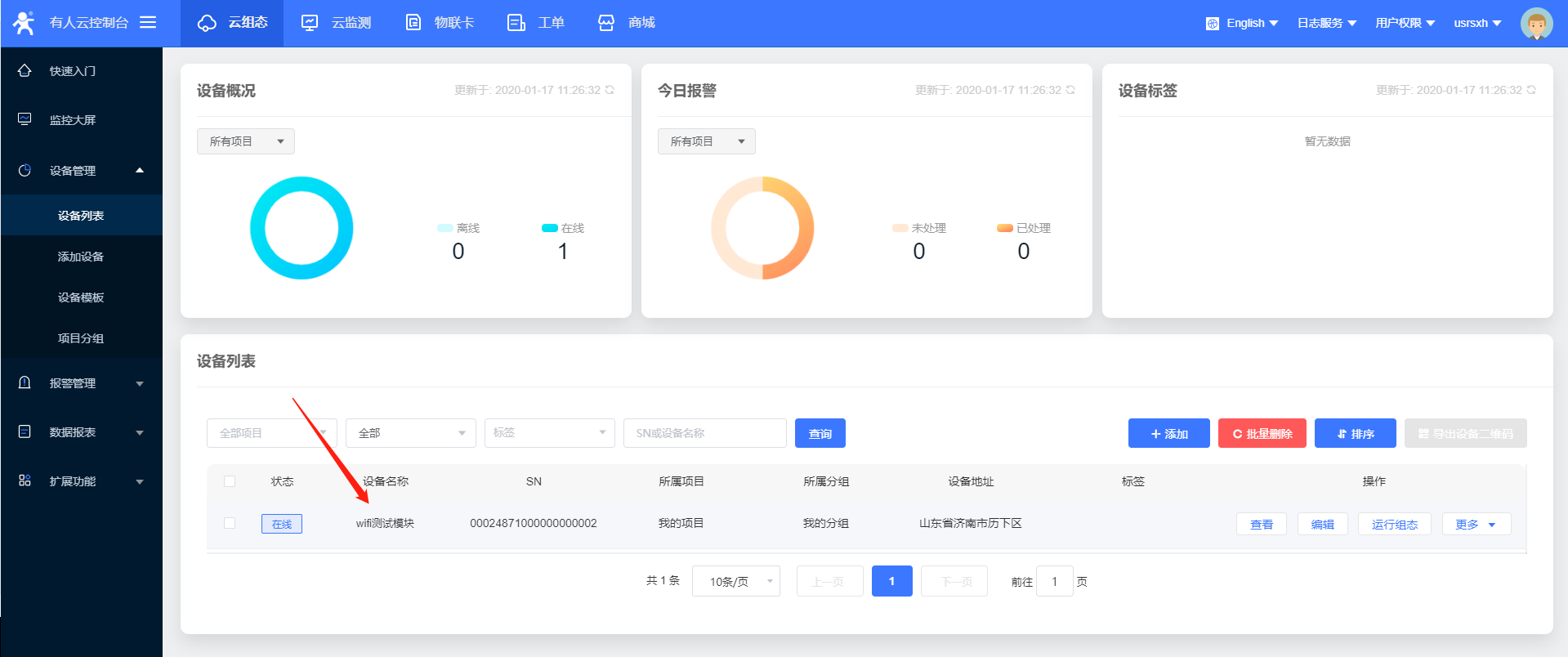Switch to the 云监测 top tab

[x=337, y=23]
